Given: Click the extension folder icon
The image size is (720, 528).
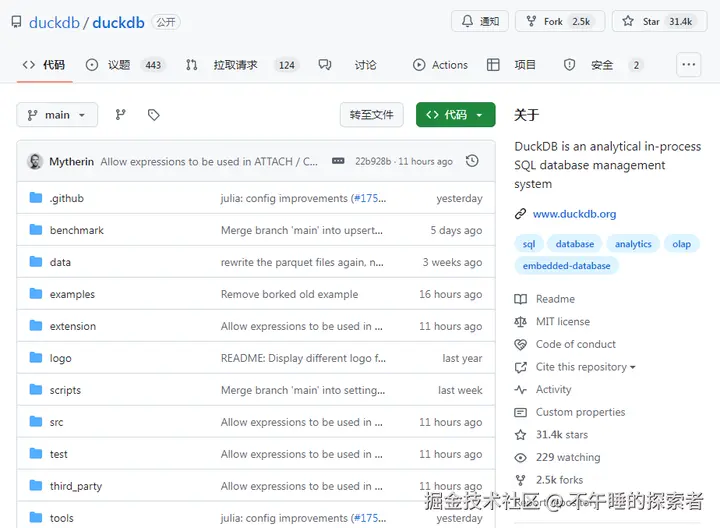Looking at the screenshot, I should [x=36, y=326].
